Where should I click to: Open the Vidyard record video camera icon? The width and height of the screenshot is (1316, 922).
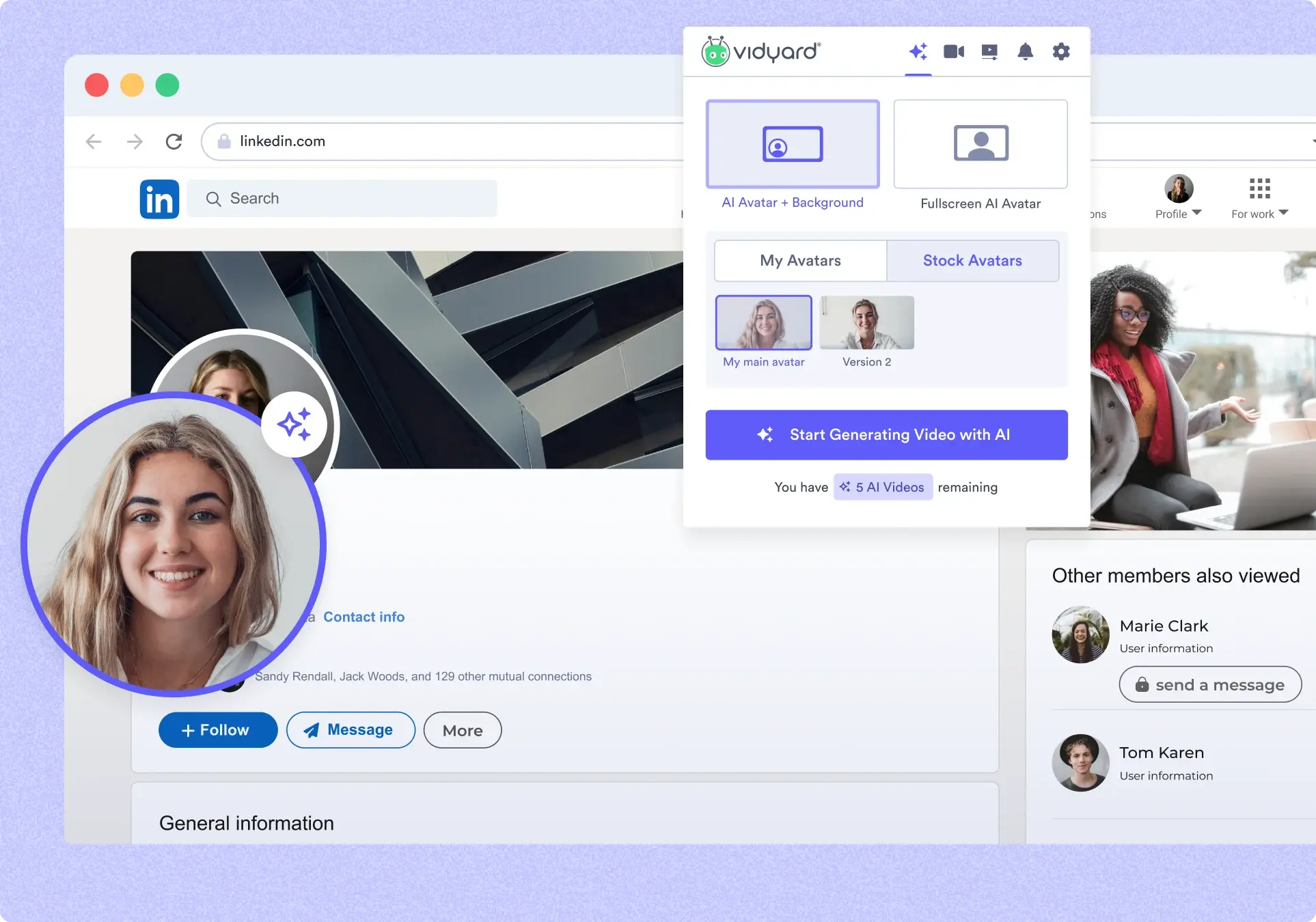[953, 51]
